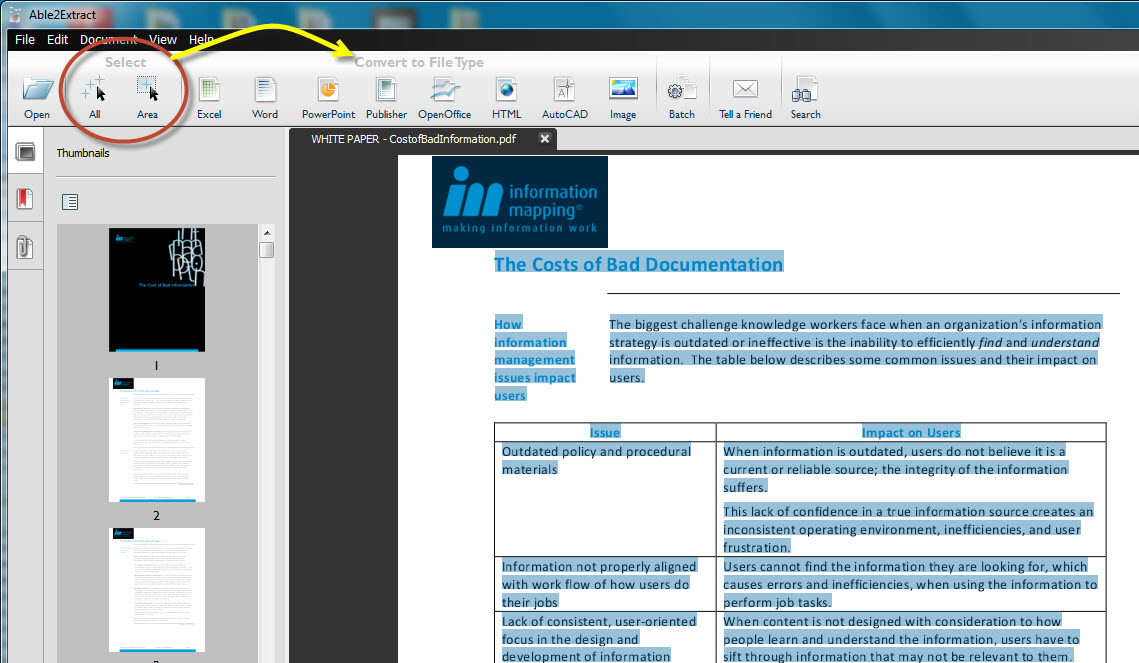Open the View menu
1139x663 pixels.
point(163,39)
